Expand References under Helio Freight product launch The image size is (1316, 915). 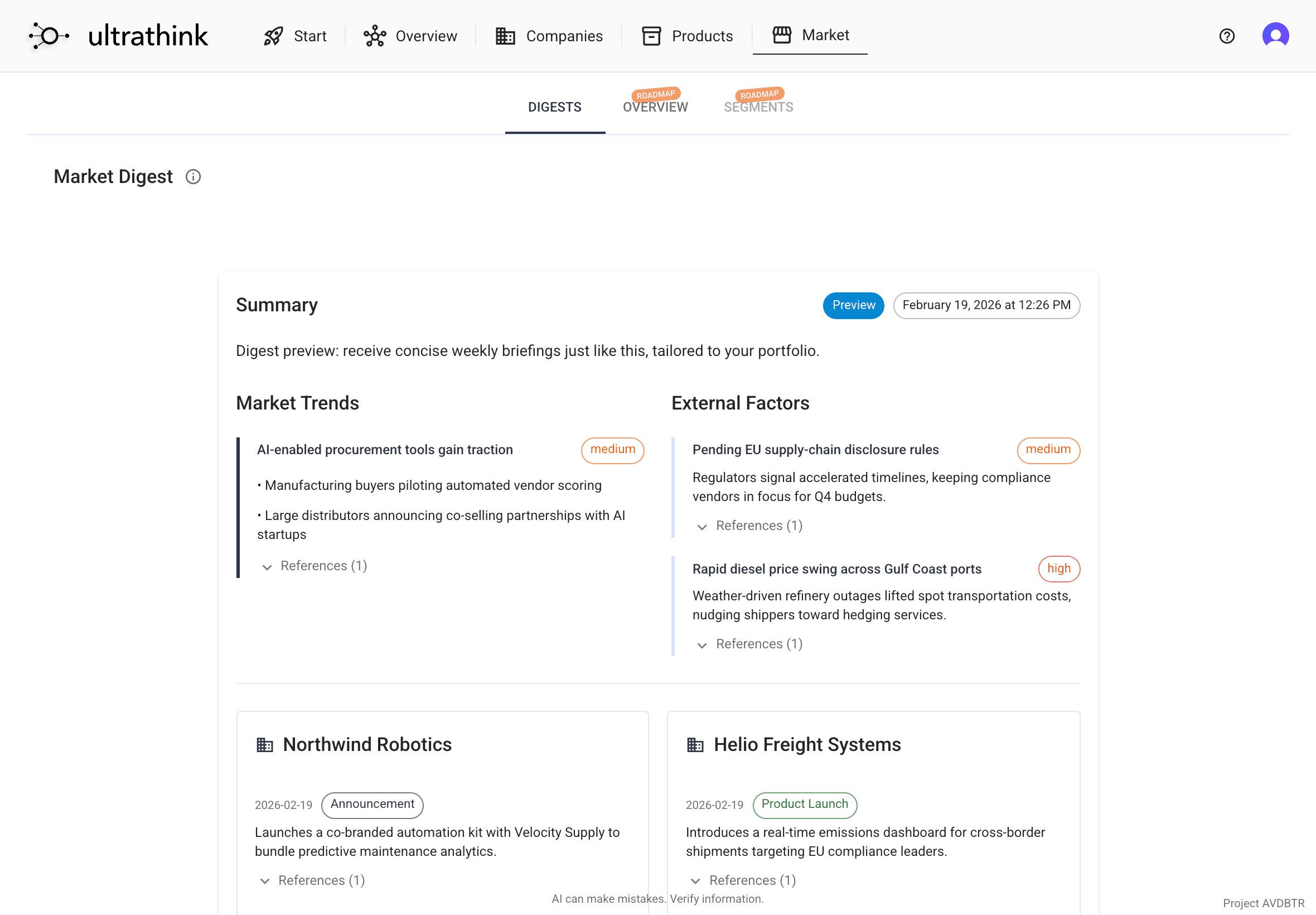[743, 880]
